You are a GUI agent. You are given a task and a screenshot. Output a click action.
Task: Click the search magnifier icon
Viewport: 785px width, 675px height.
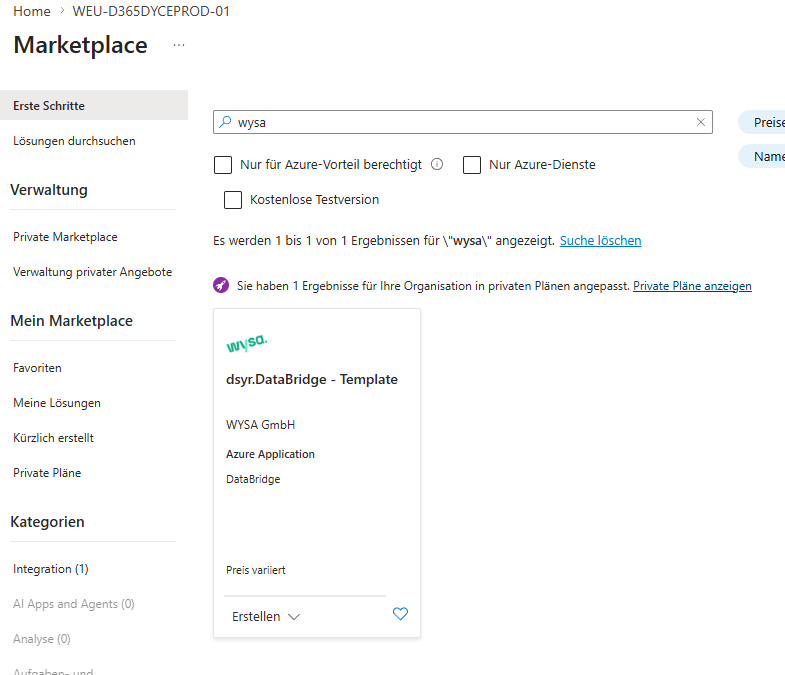tap(225, 122)
